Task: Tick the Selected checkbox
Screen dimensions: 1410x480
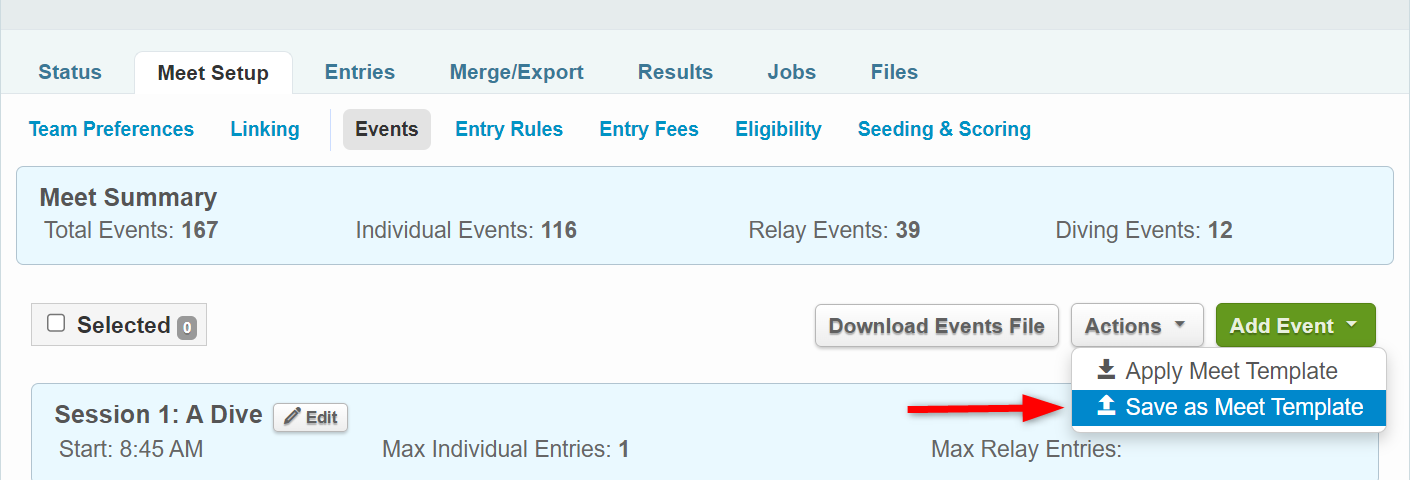Action: tap(57, 323)
